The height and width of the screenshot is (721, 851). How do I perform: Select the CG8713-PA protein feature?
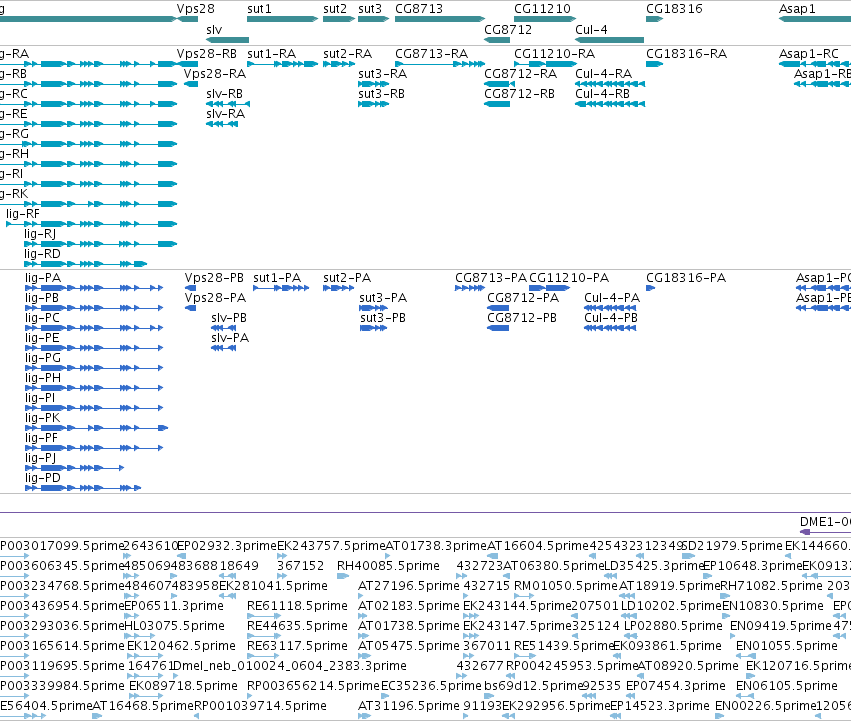pos(470,288)
